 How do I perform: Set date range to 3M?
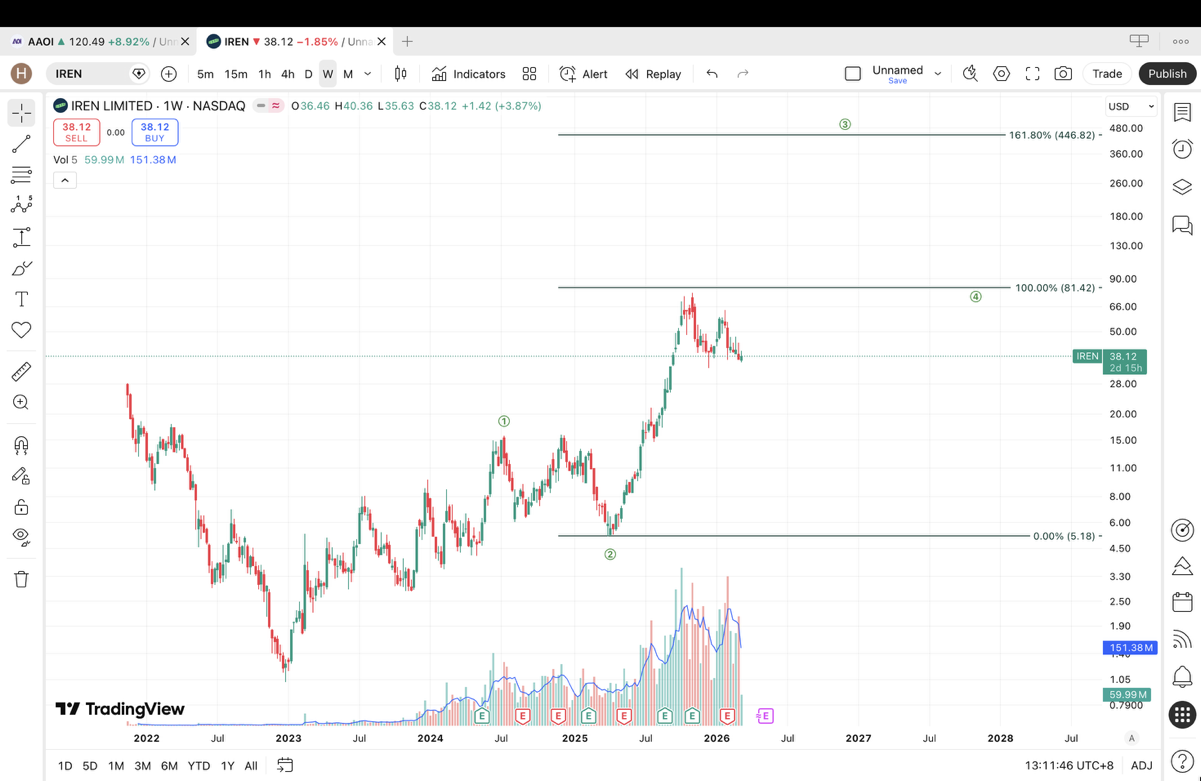pyautogui.click(x=143, y=766)
